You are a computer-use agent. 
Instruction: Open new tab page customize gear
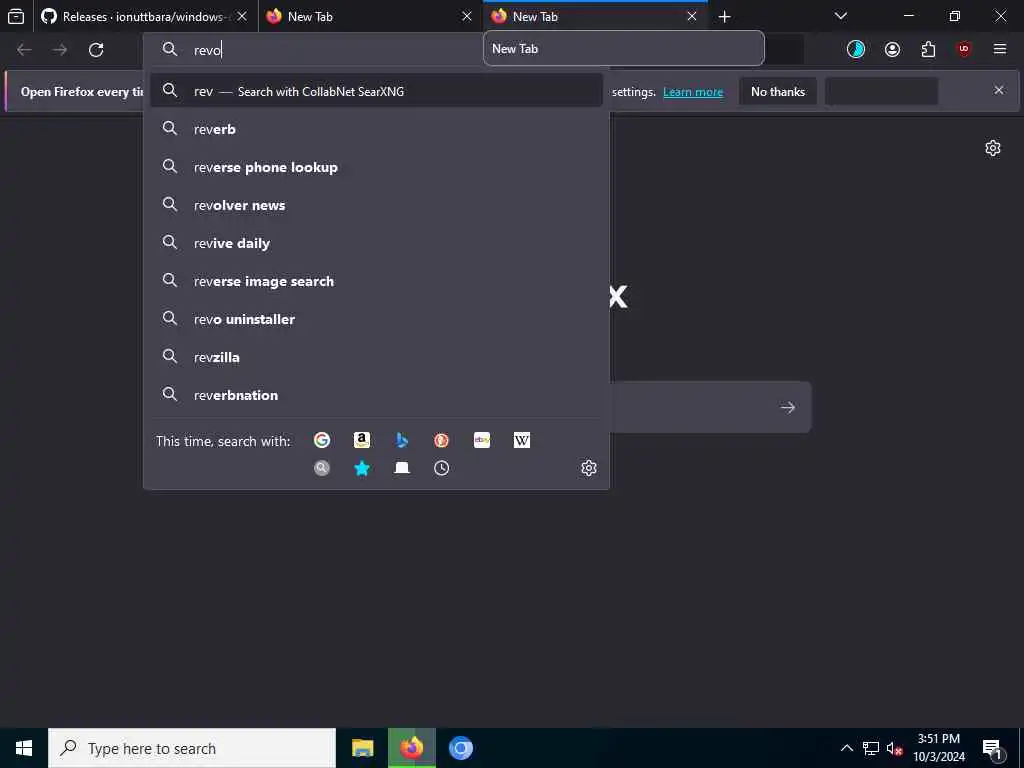pos(993,148)
